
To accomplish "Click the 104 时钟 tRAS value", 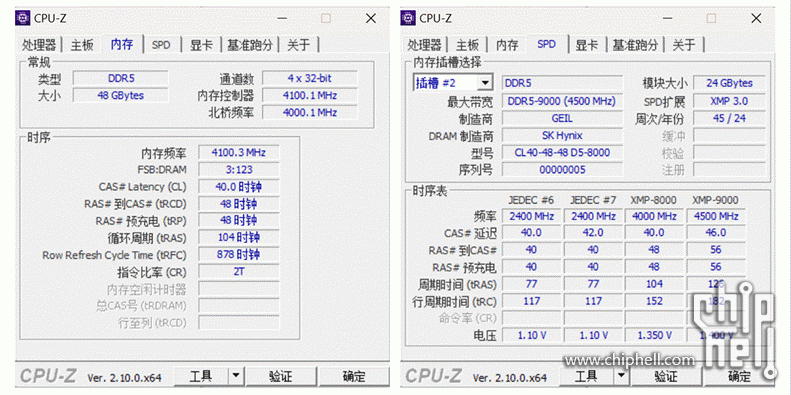I will pos(239,238).
